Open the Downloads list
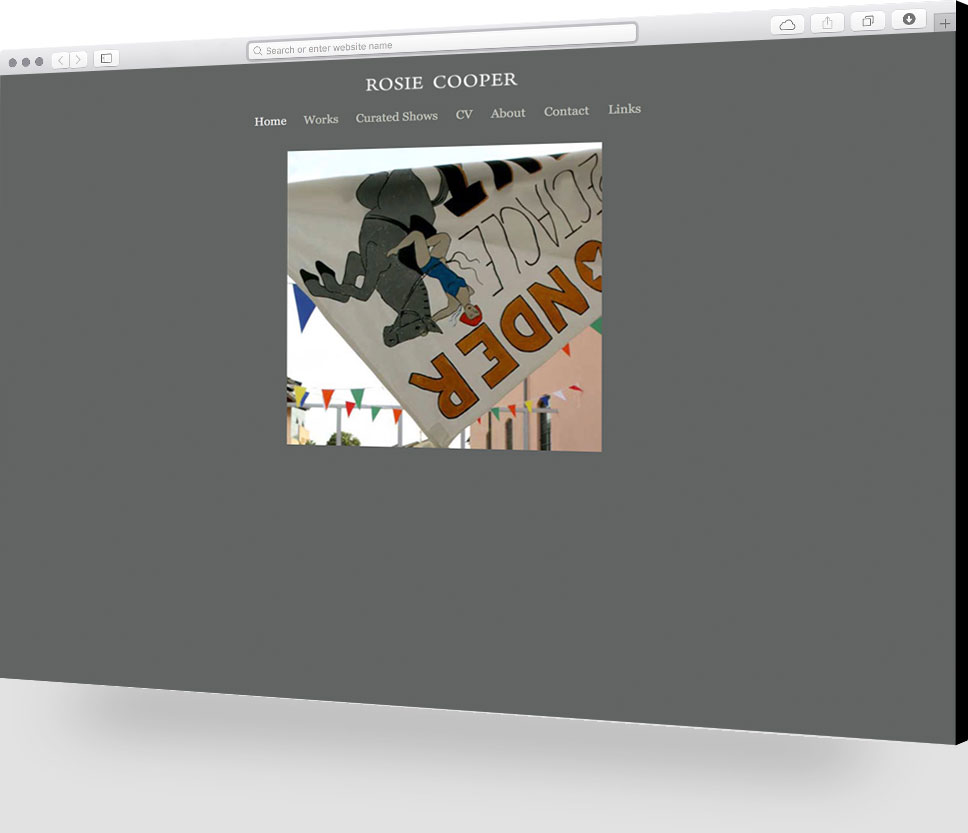The height and width of the screenshot is (833, 968). (x=909, y=19)
